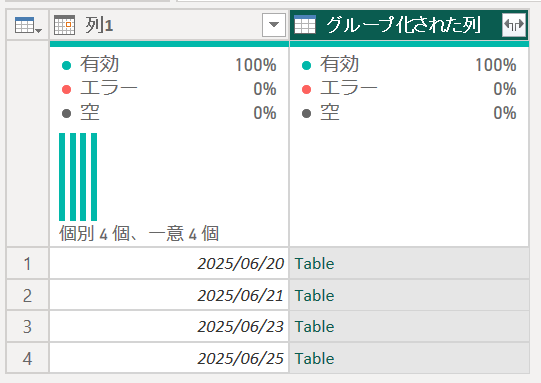Open the 列1 column filter dropdown
Screen dimensions: 541x383
[274, 25]
